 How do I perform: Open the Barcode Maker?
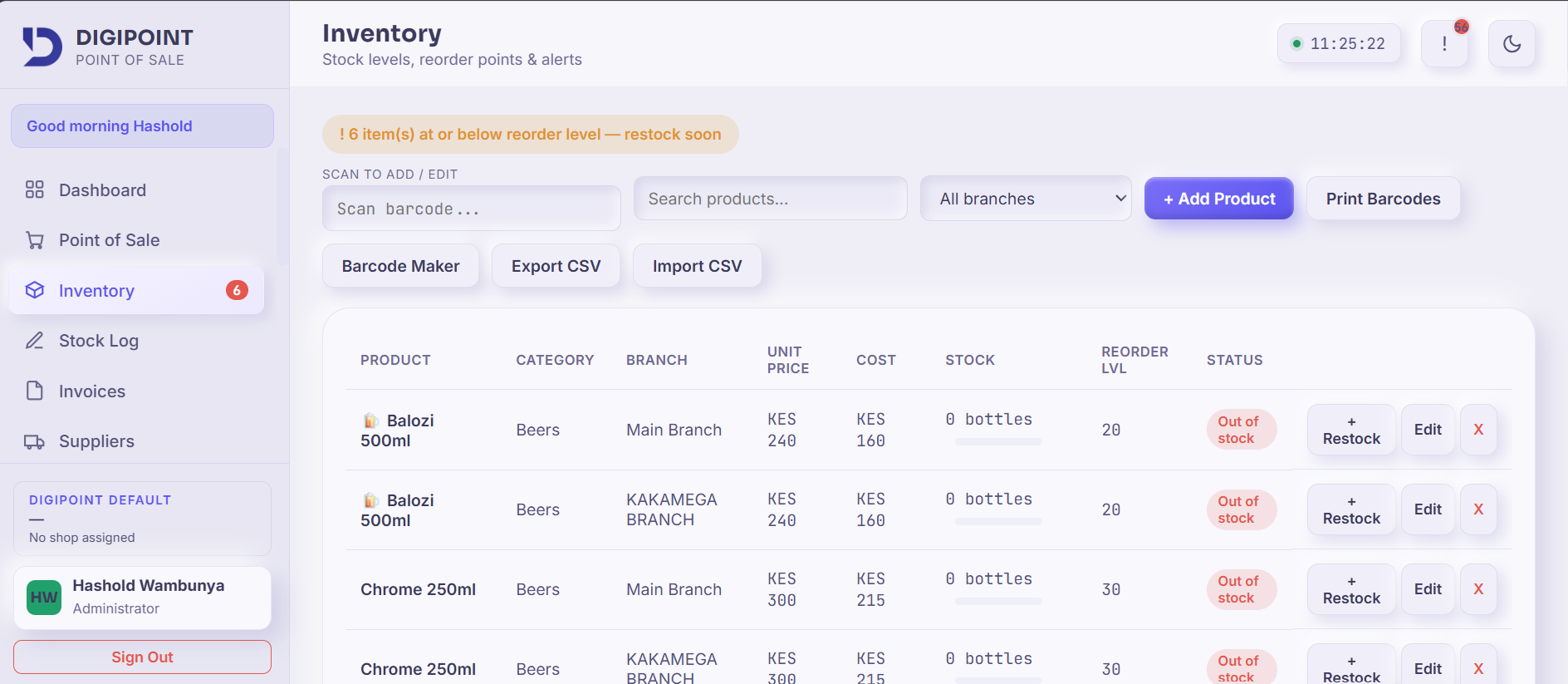click(400, 266)
